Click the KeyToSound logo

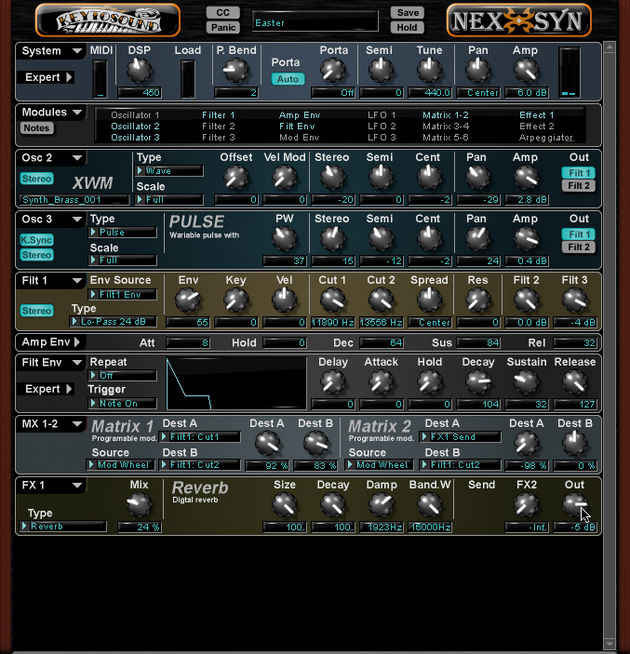(x=108, y=20)
